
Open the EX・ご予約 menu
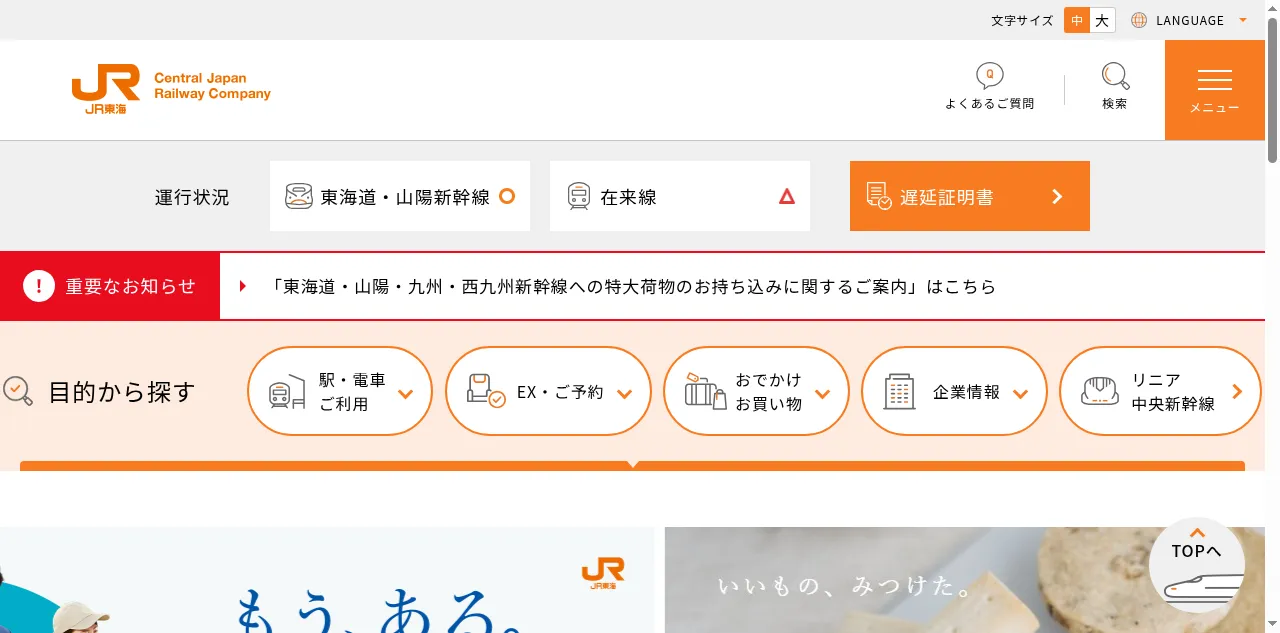coord(548,391)
